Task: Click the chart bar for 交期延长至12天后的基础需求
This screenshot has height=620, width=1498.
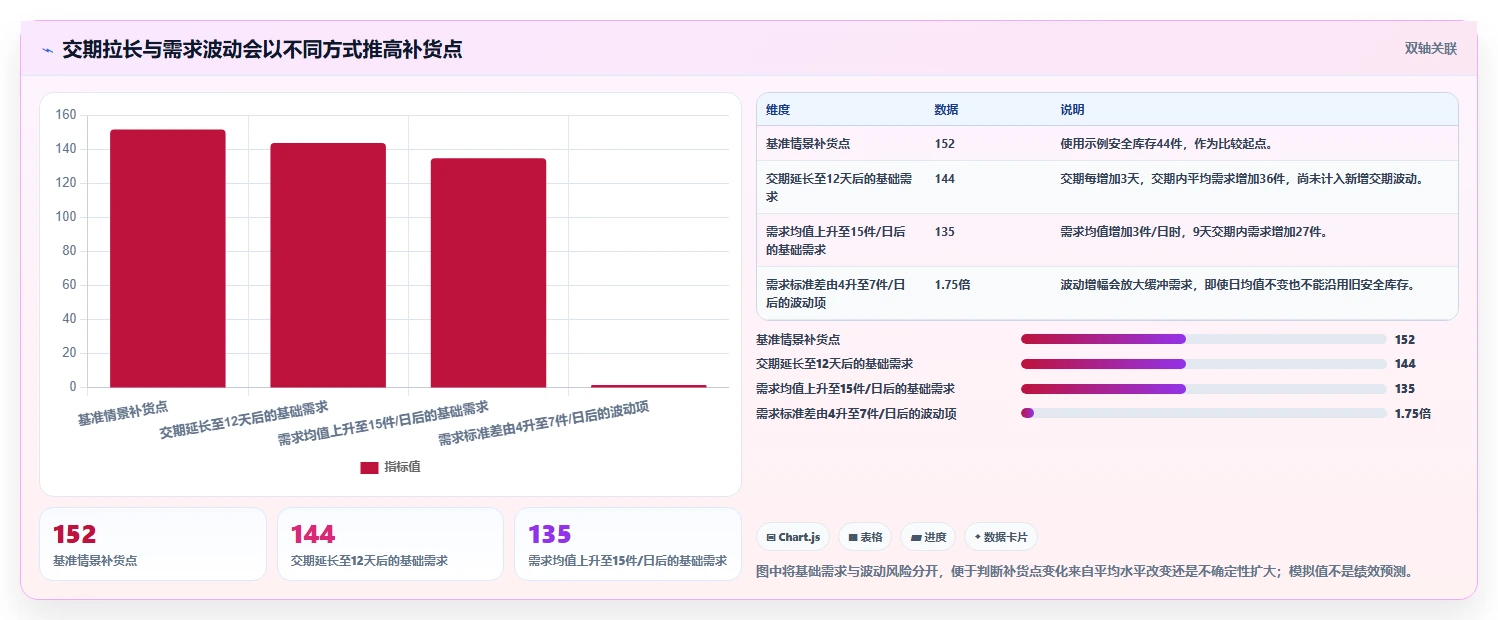Action: (328, 265)
